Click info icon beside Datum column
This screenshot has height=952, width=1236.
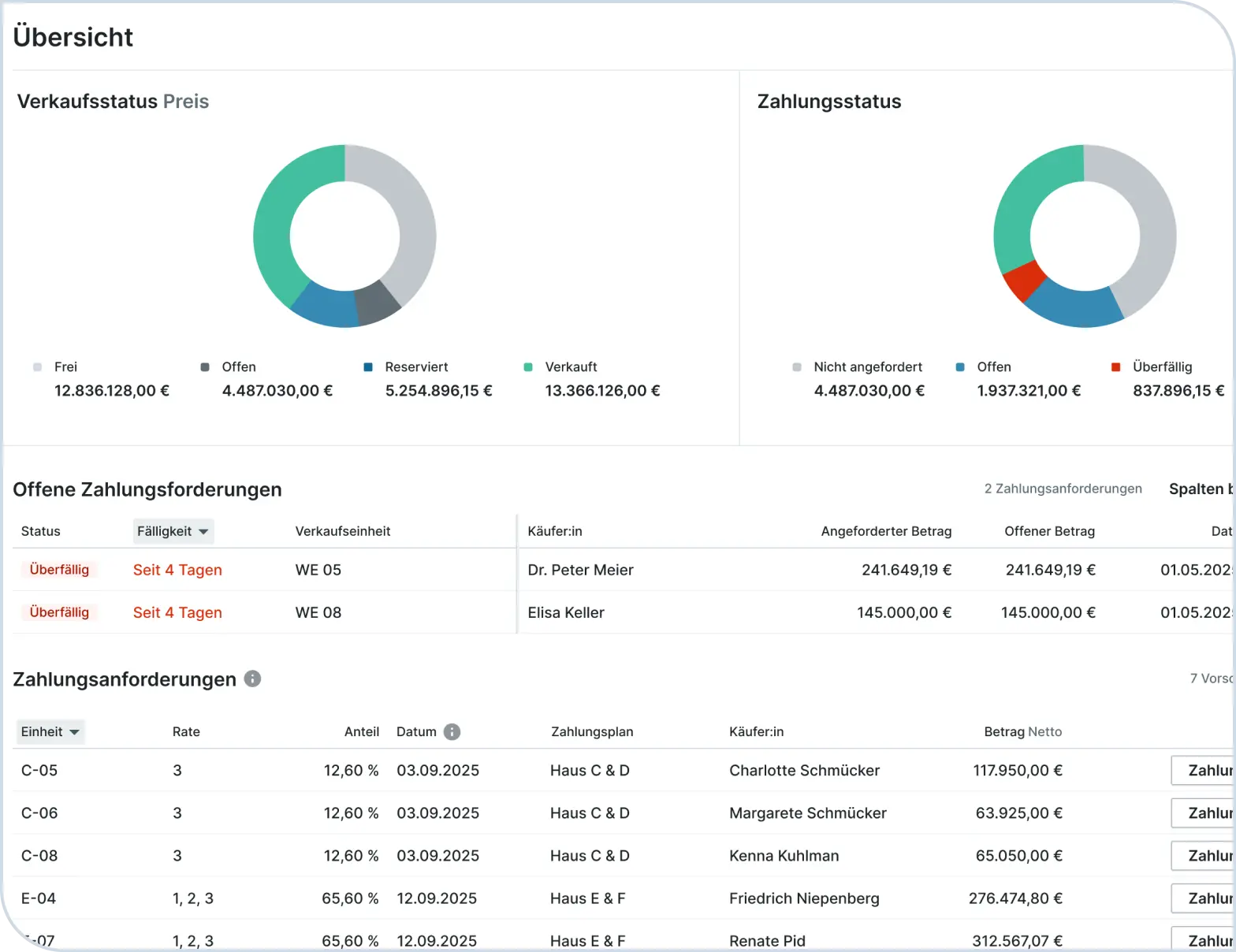[x=452, y=732]
